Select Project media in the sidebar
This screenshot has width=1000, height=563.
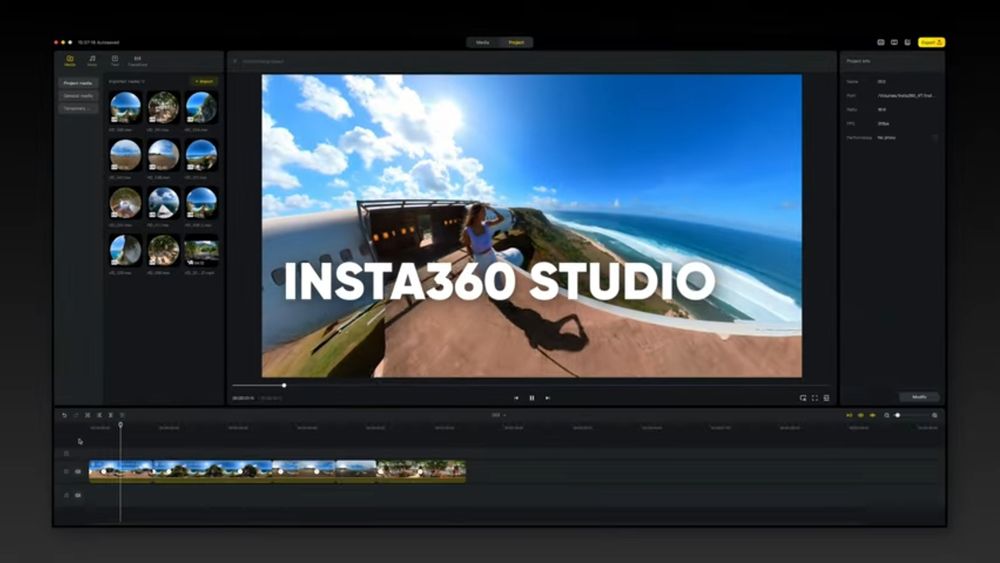coord(78,84)
